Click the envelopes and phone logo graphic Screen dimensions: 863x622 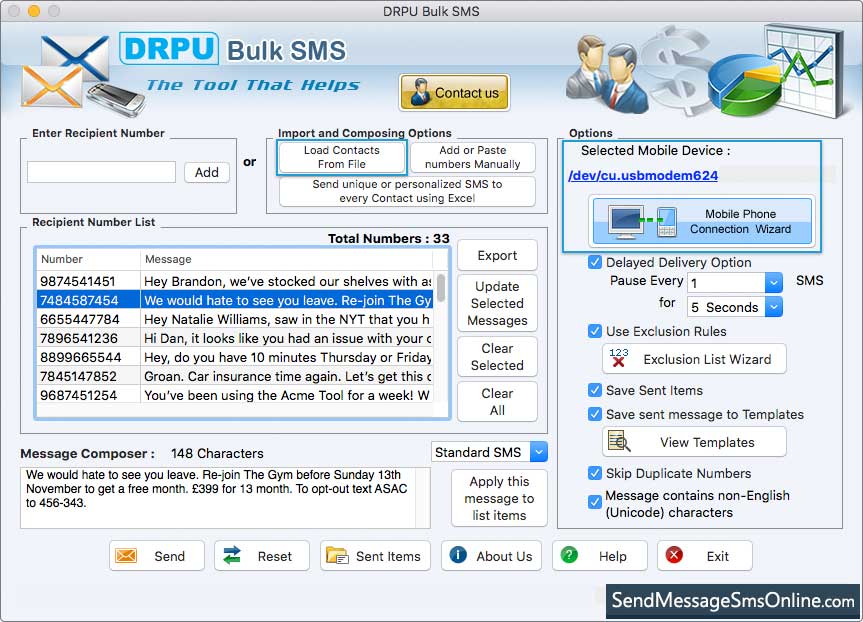tap(83, 75)
